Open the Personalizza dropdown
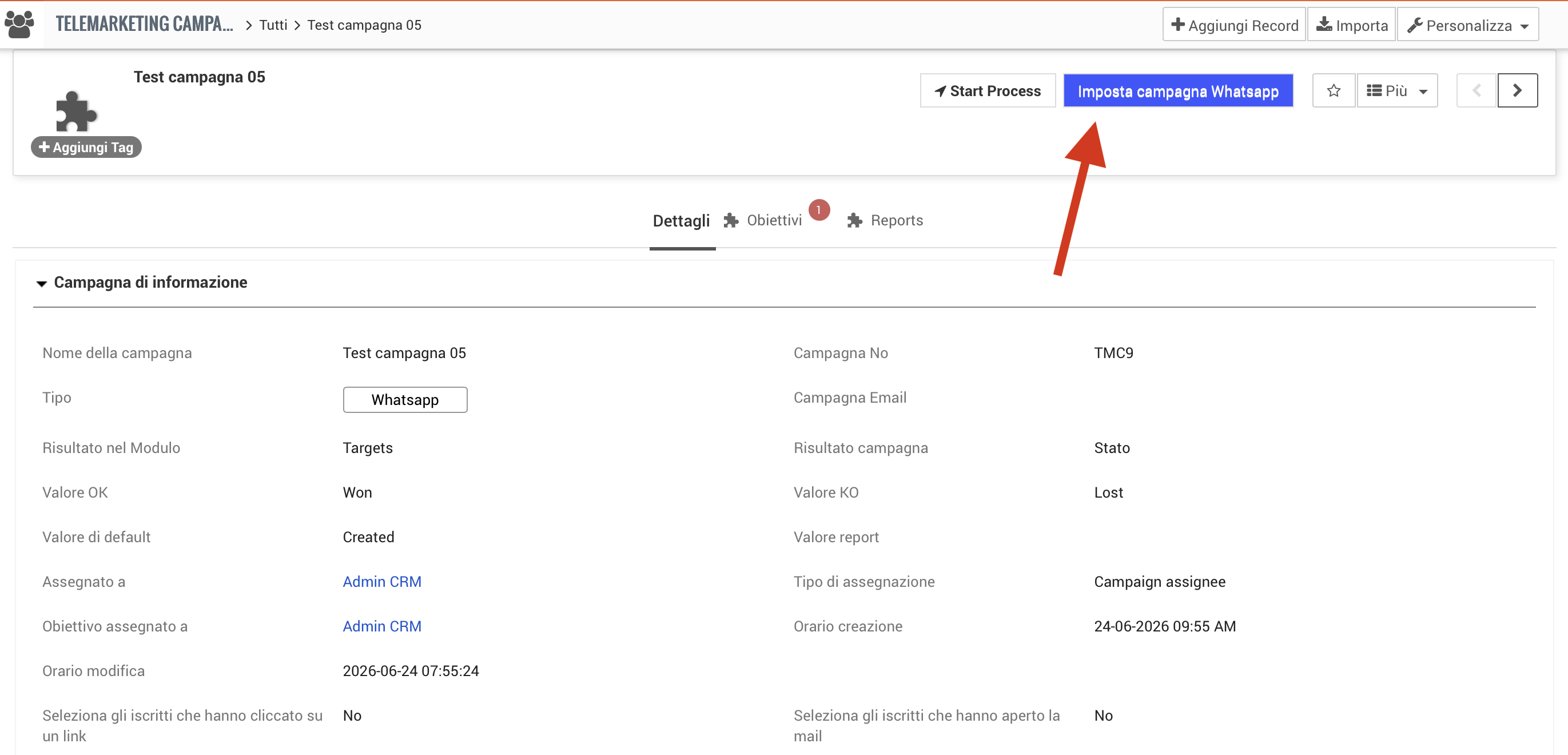Viewport: 1568px width, 755px height. coord(1467,25)
